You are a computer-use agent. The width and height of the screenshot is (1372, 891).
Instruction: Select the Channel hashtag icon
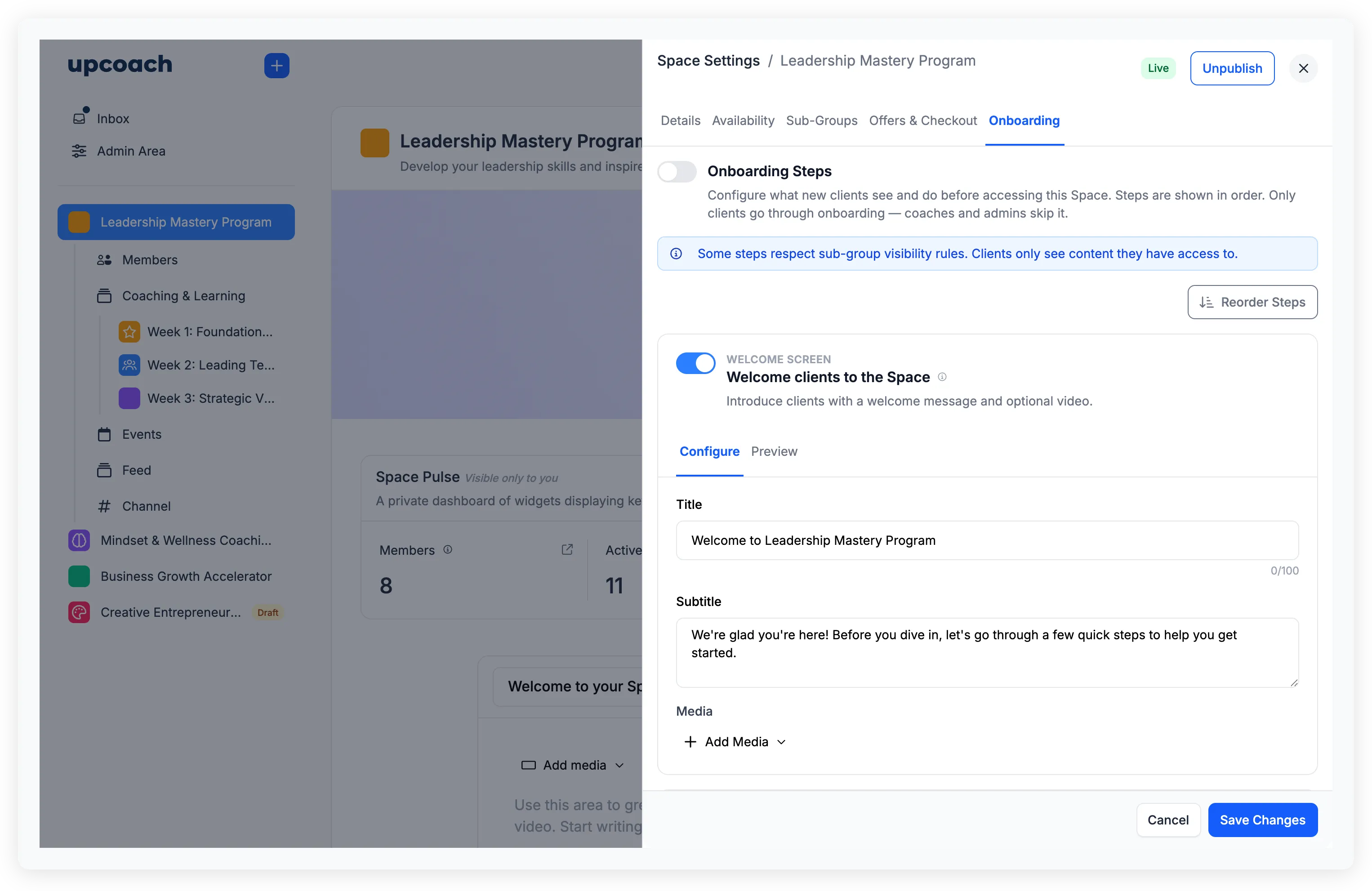click(x=104, y=506)
